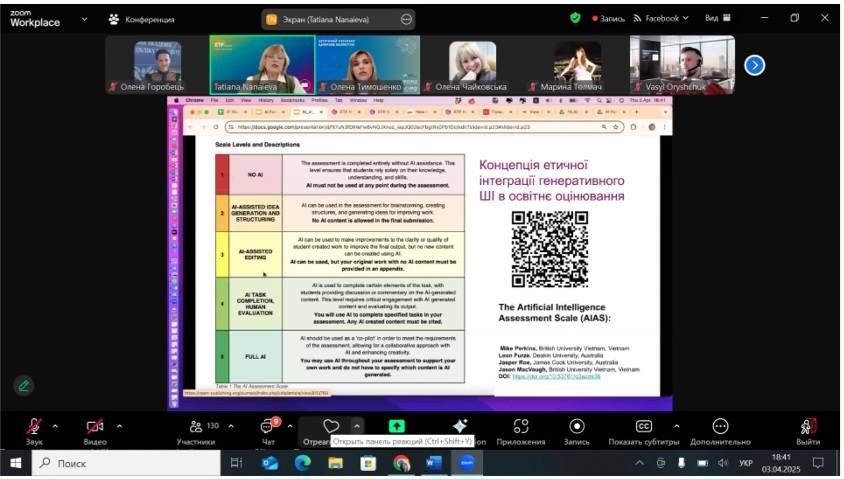The width and height of the screenshot is (844, 479).
Task: Expand audio options arrow next to Звук
Action: 56,425
